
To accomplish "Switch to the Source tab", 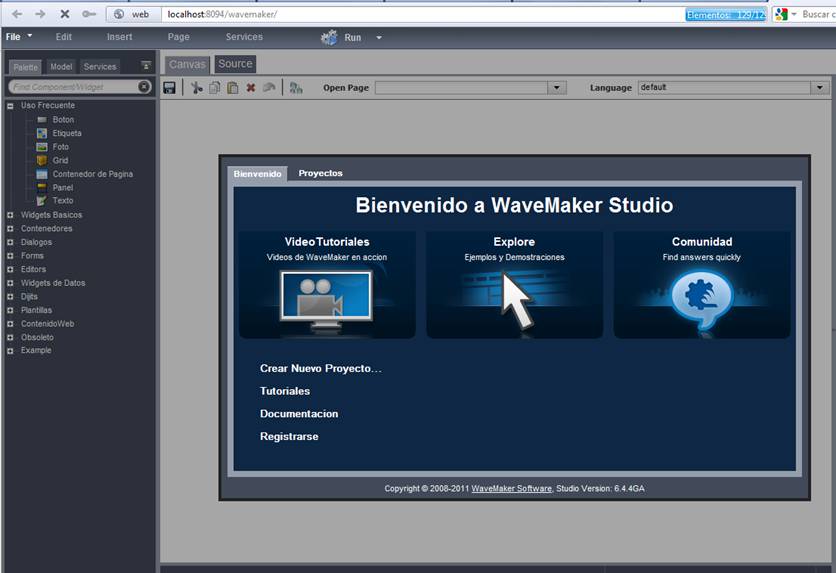I will pos(235,64).
